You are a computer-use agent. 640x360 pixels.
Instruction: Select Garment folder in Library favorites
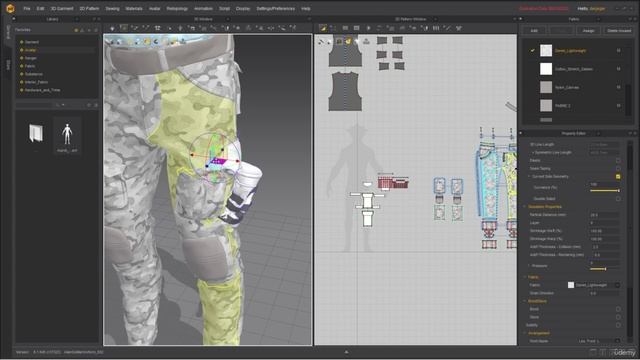32,42
